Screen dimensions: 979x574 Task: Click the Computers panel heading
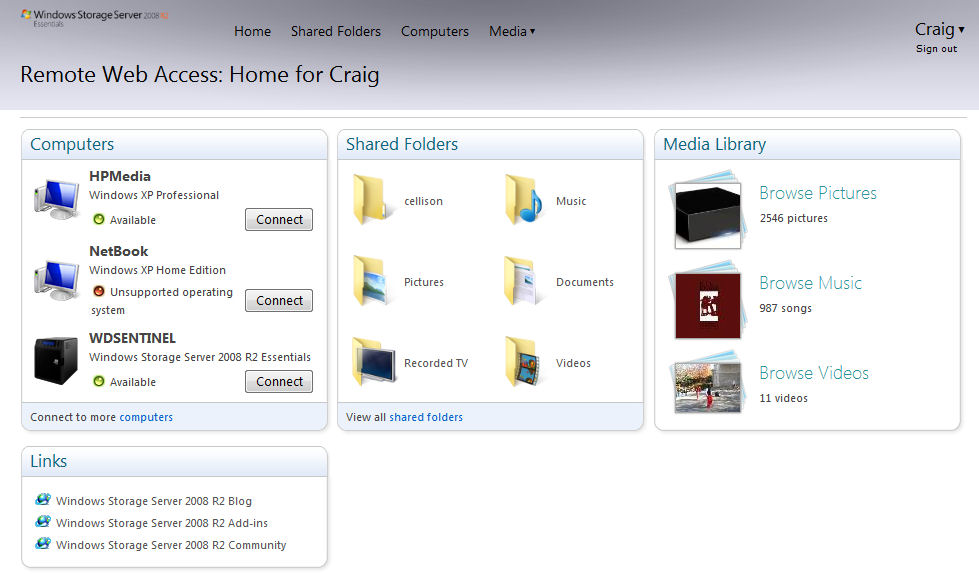[72, 144]
